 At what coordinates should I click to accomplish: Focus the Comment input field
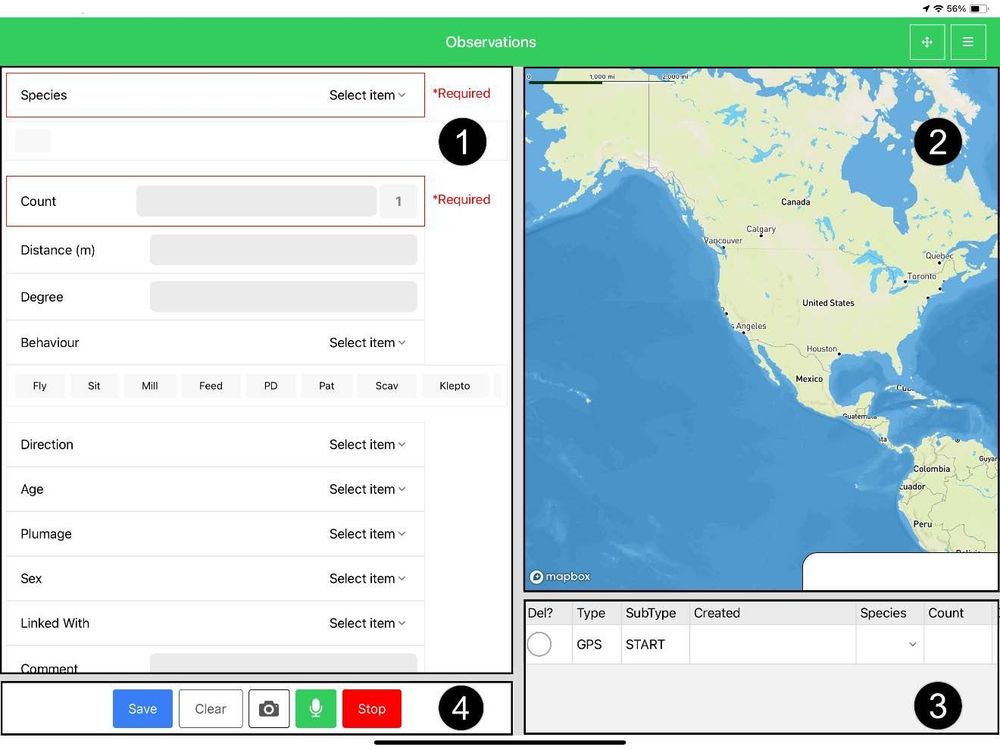pyautogui.click(x=284, y=663)
